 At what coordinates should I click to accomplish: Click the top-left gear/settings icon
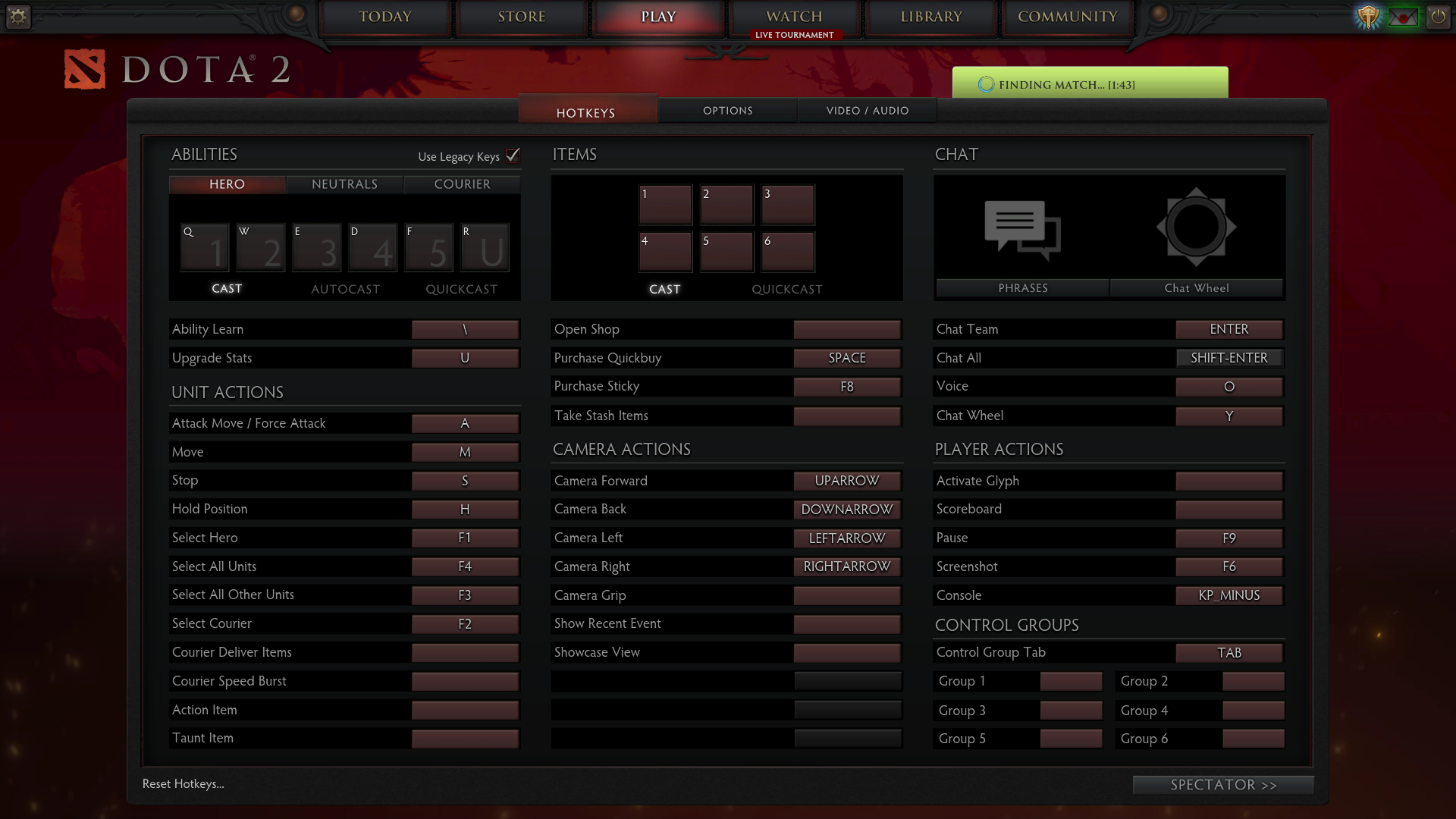point(18,16)
